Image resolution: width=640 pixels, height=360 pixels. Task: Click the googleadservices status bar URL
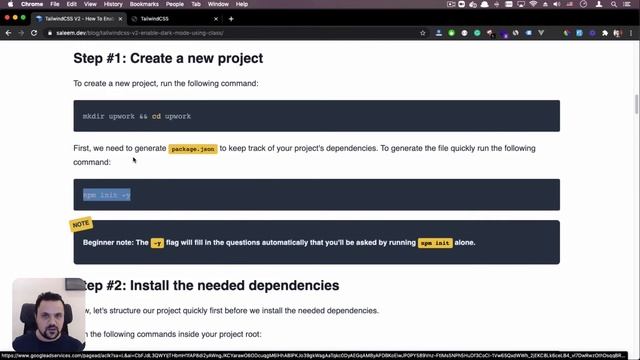click(x=313, y=356)
